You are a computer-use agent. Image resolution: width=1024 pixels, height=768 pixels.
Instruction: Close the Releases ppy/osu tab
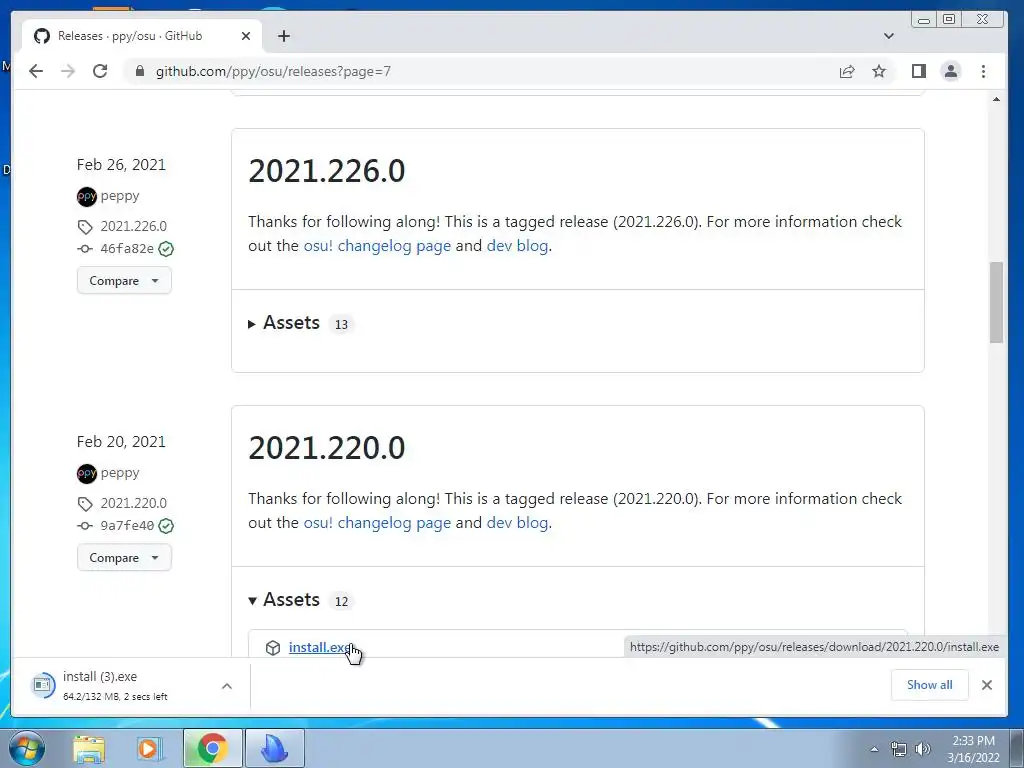pos(246,36)
